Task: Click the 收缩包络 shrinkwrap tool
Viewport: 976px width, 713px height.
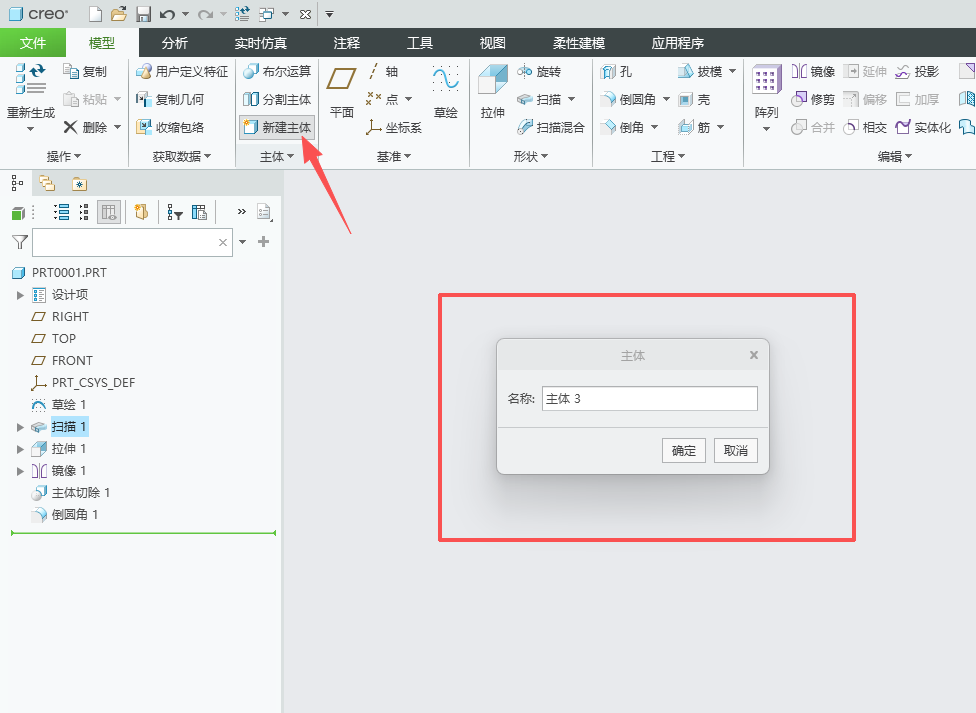Action: click(170, 127)
